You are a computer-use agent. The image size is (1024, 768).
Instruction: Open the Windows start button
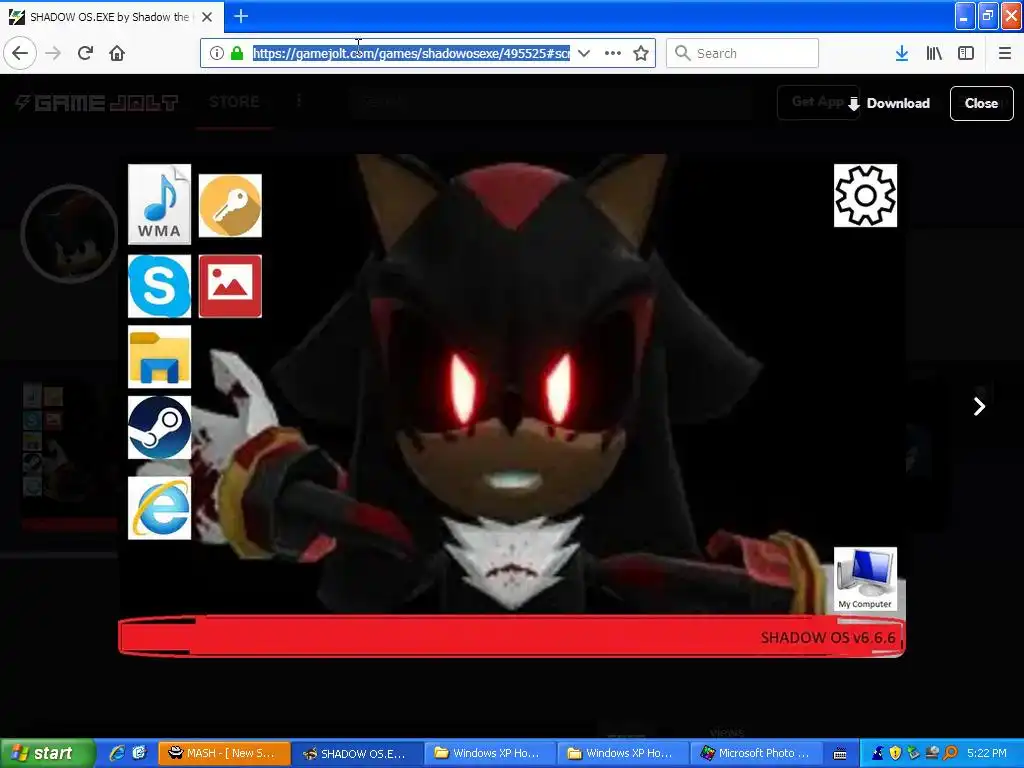(47, 753)
